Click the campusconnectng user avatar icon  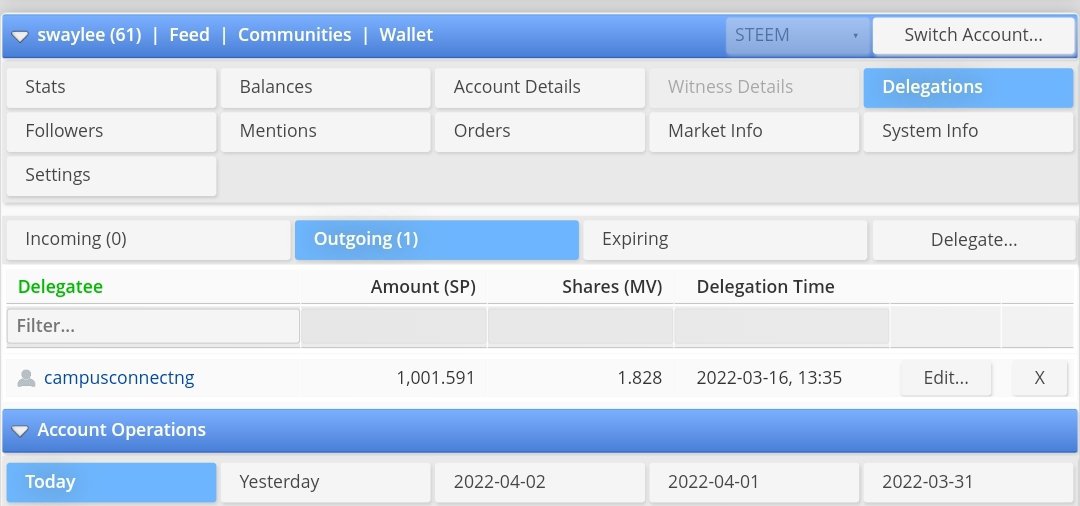pyautogui.click(x=27, y=378)
